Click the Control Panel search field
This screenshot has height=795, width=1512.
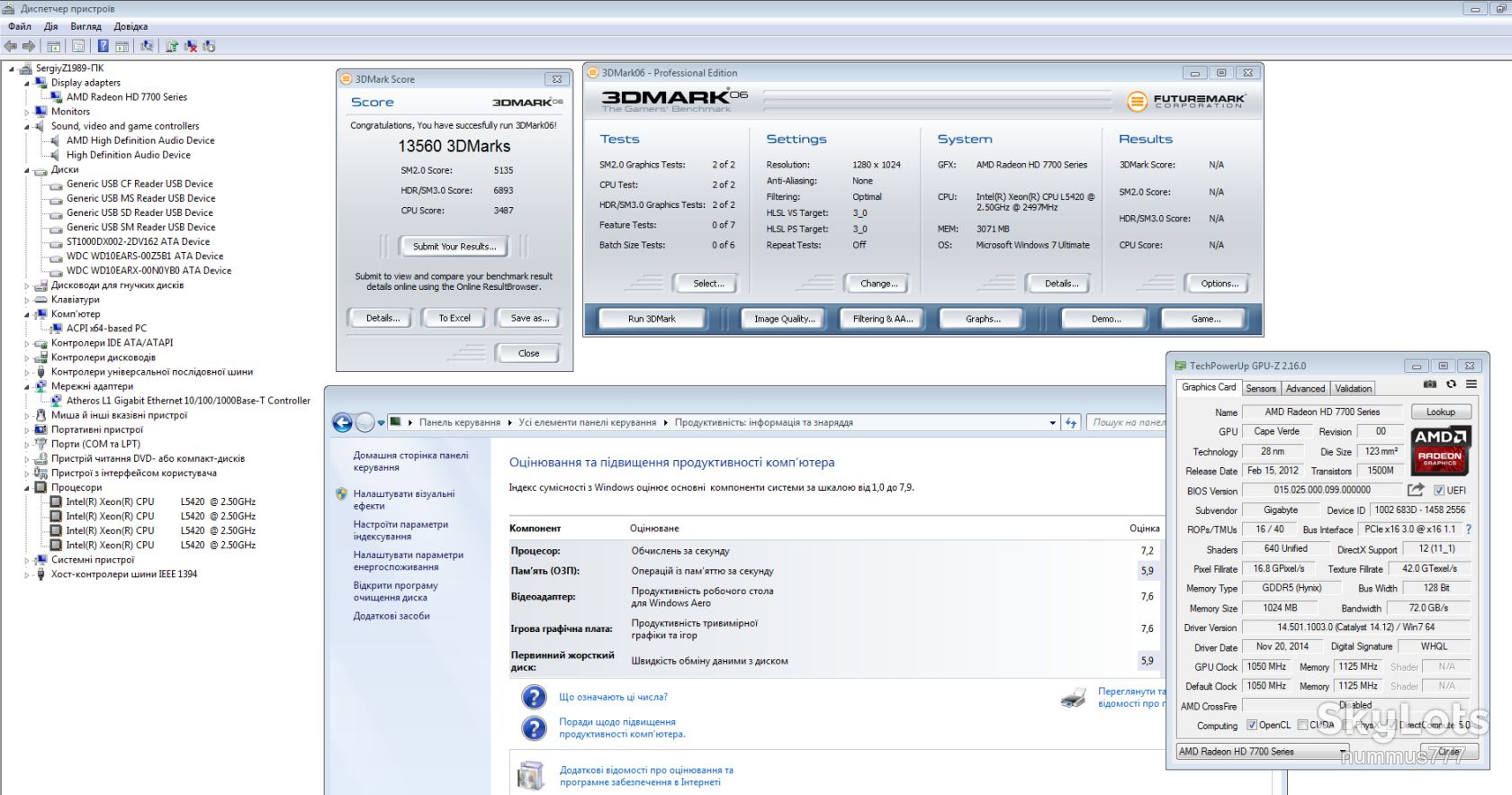tap(1126, 422)
